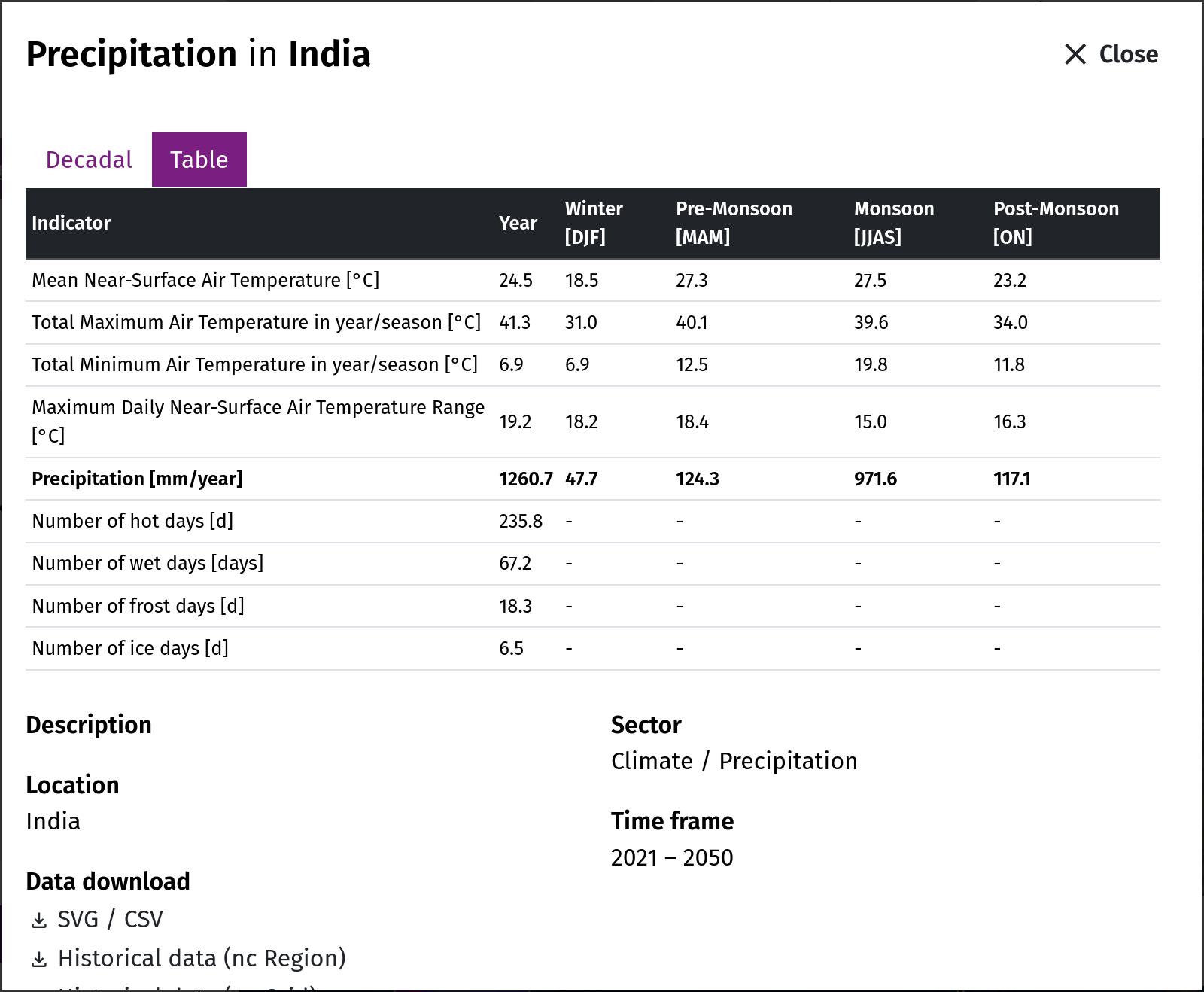Select the Number of hot days row

pos(593,521)
